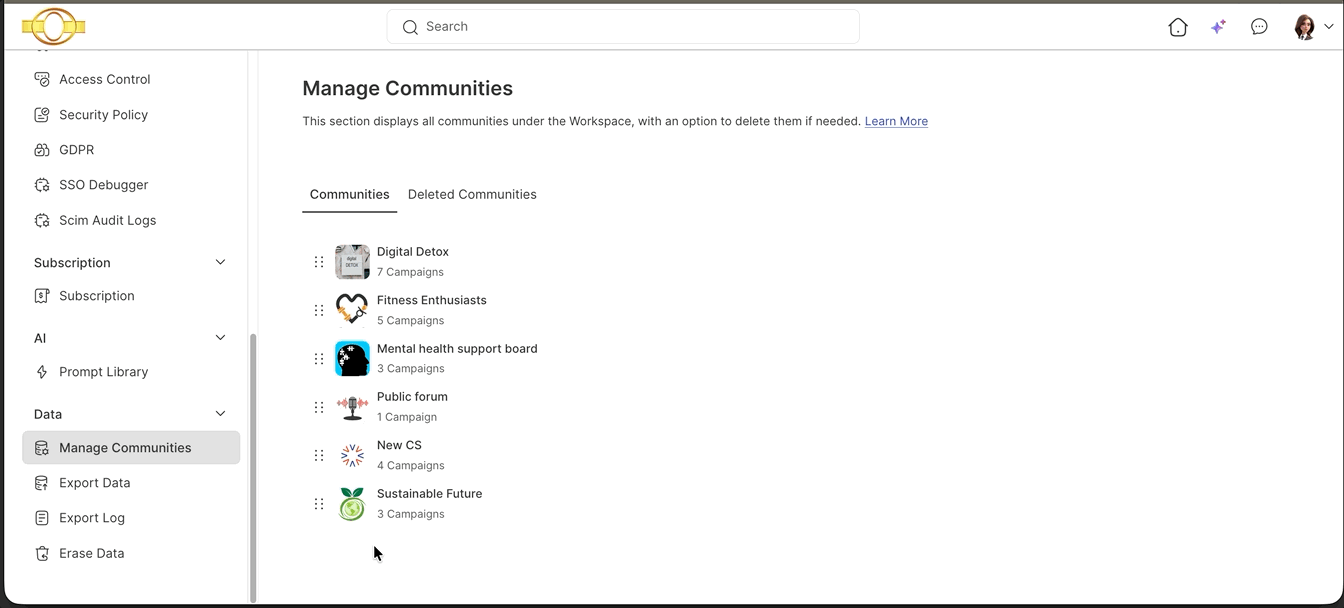Select the Fitness Enthusiasts community name
The image size is (1344, 608).
pos(432,300)
